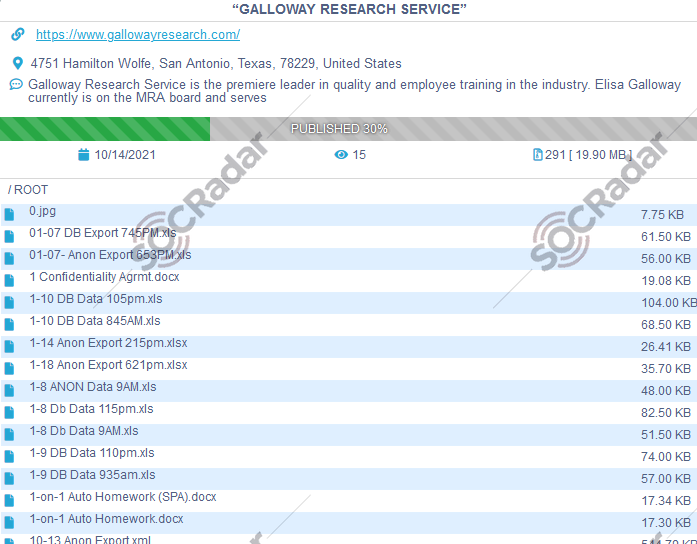Select file name 1-14 Anon Export 215pm.xlsx
Screen dimensions: 697x544
108,343
